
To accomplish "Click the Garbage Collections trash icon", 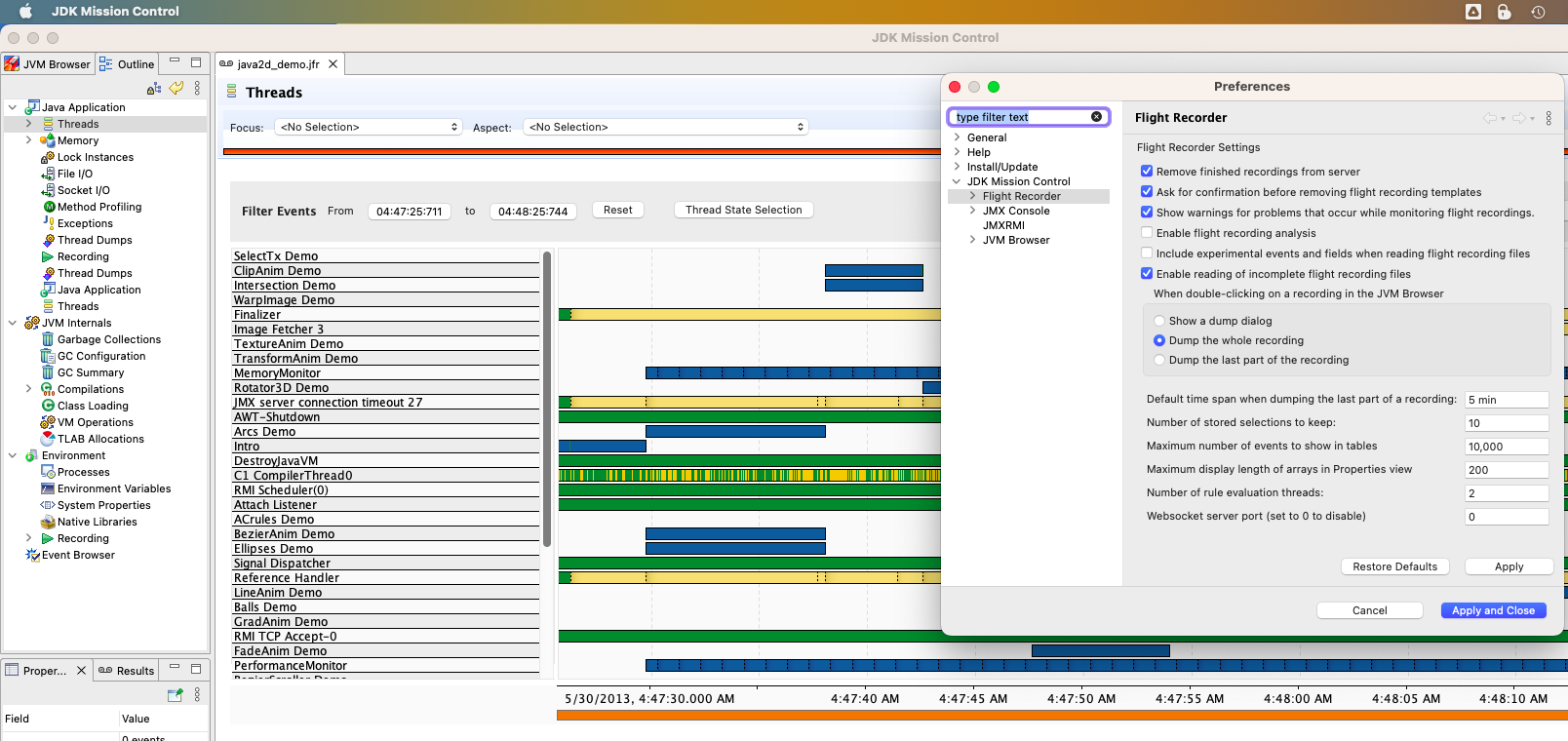I will tap(47, 339).
